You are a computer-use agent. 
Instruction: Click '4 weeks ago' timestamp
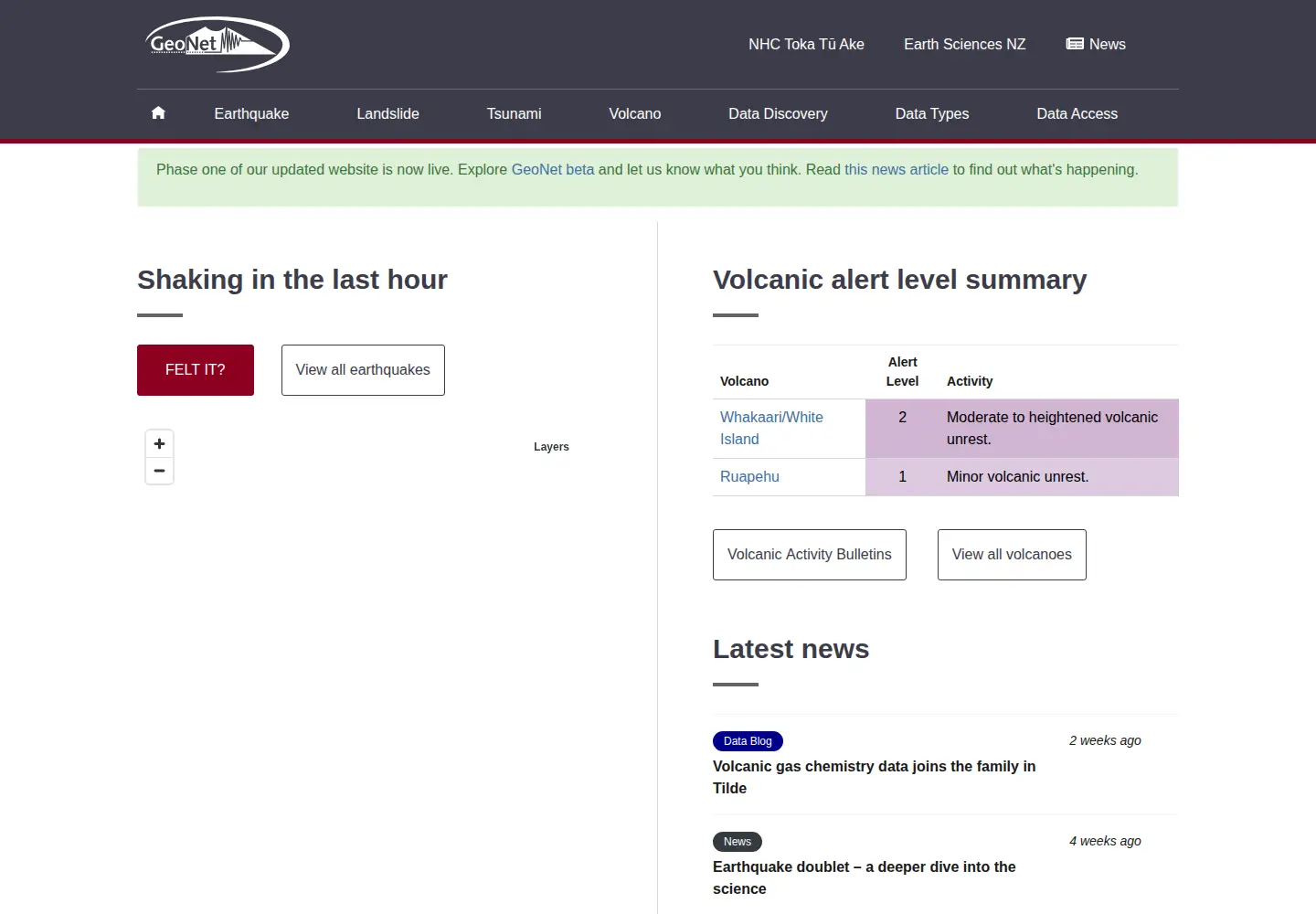point(1105,841)
